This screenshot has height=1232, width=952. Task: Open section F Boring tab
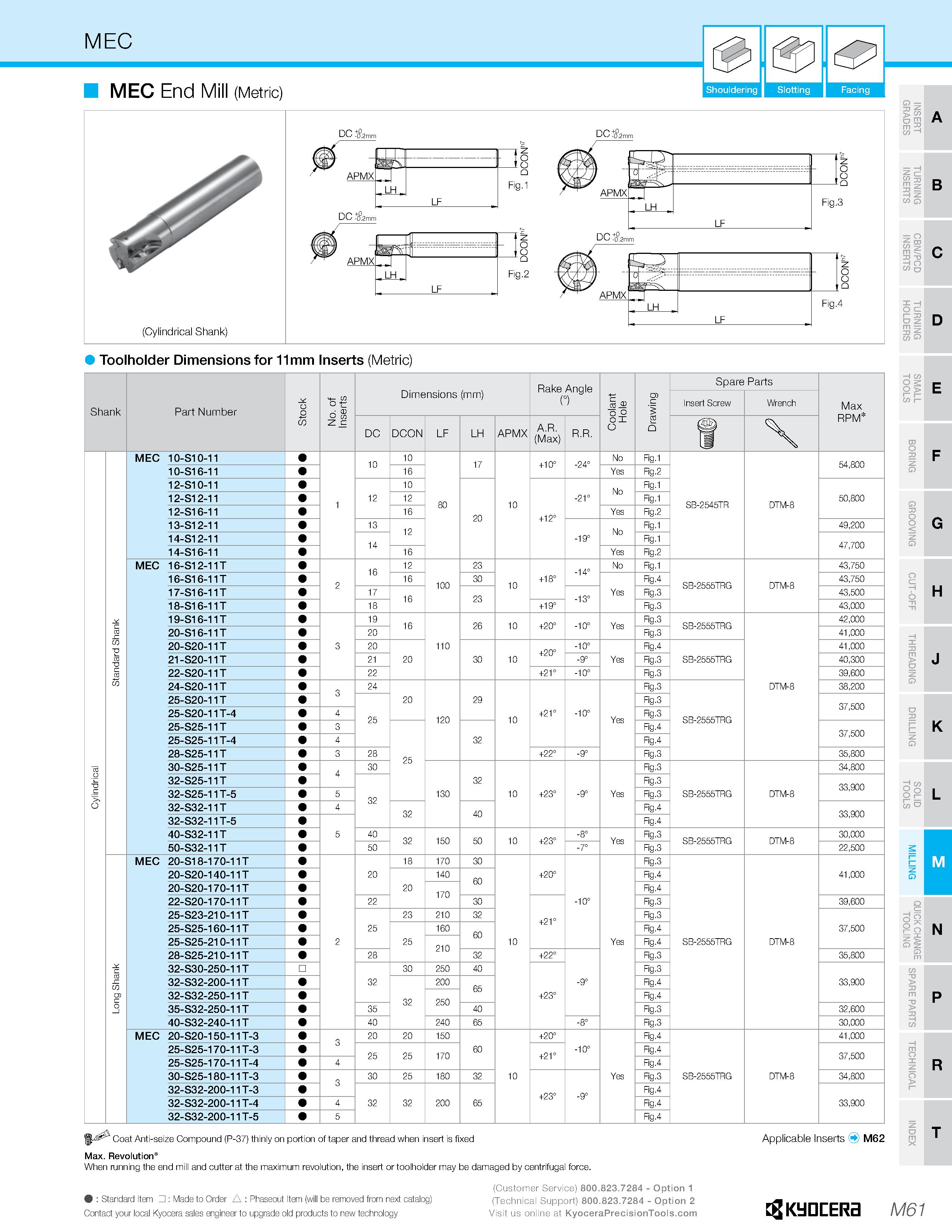pos(925,456)
